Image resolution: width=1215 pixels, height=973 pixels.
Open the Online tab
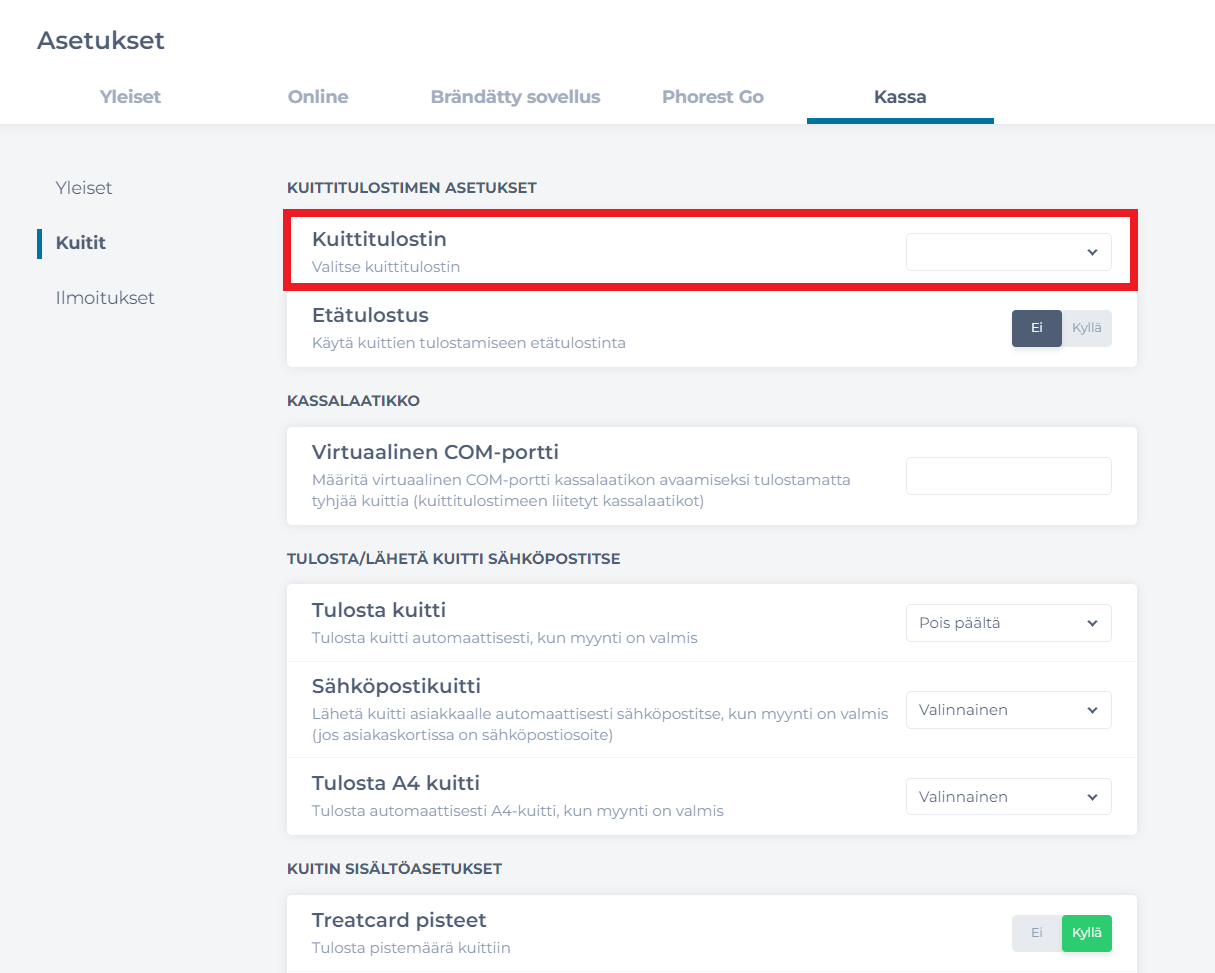click(318, 97)
